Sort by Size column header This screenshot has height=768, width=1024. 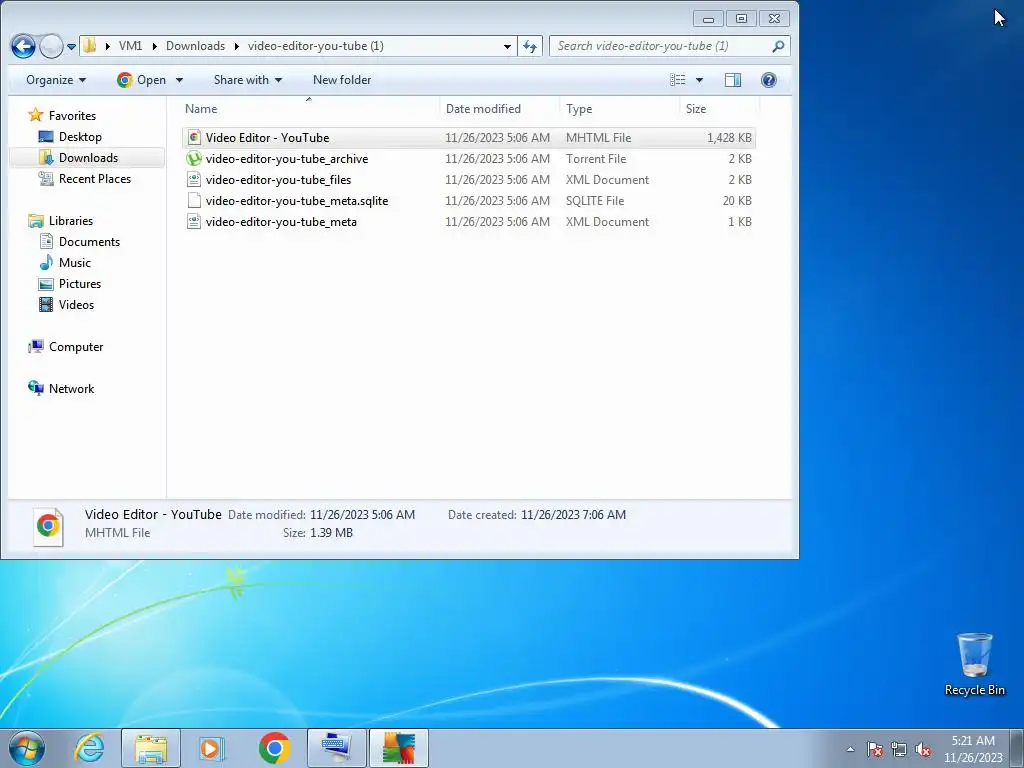(x=718, y=108)
